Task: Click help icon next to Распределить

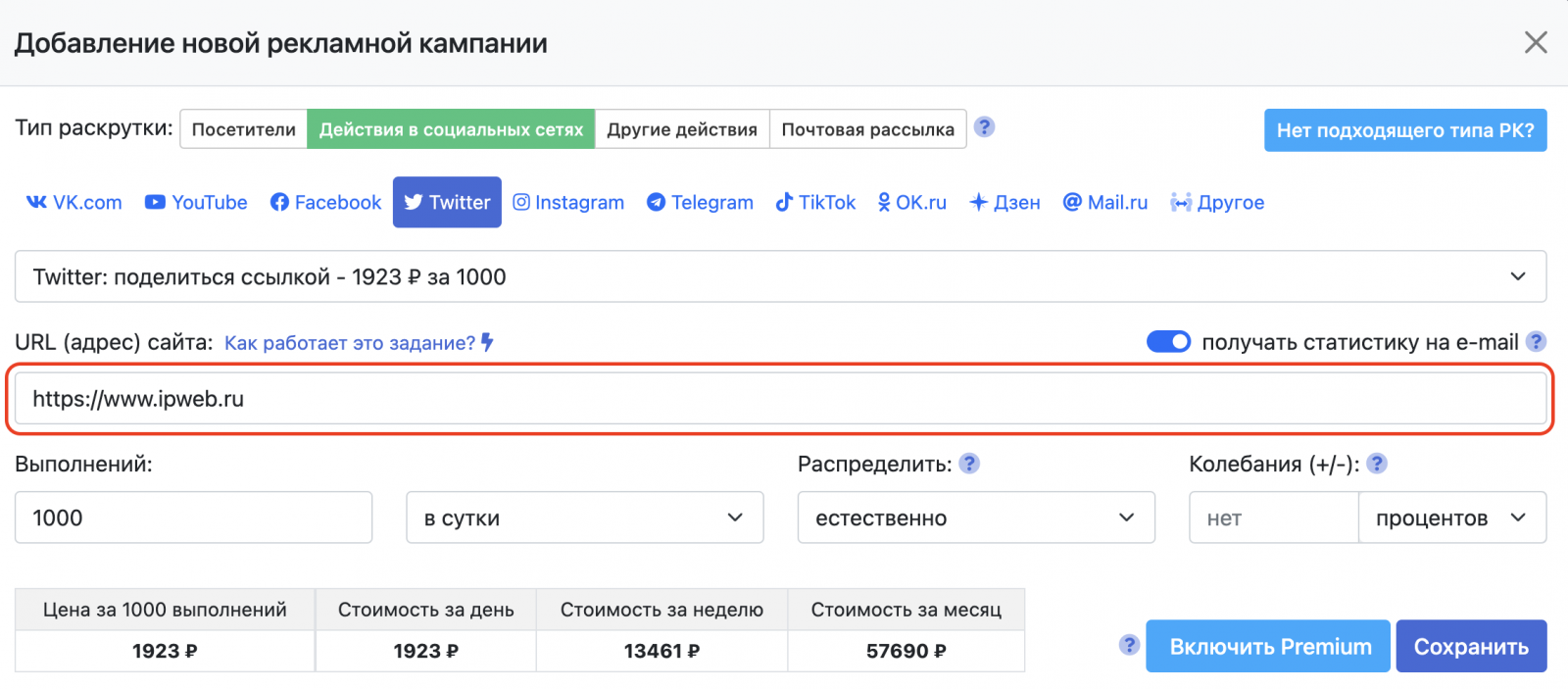Action: pyautogui.click(x=969, y=464)
